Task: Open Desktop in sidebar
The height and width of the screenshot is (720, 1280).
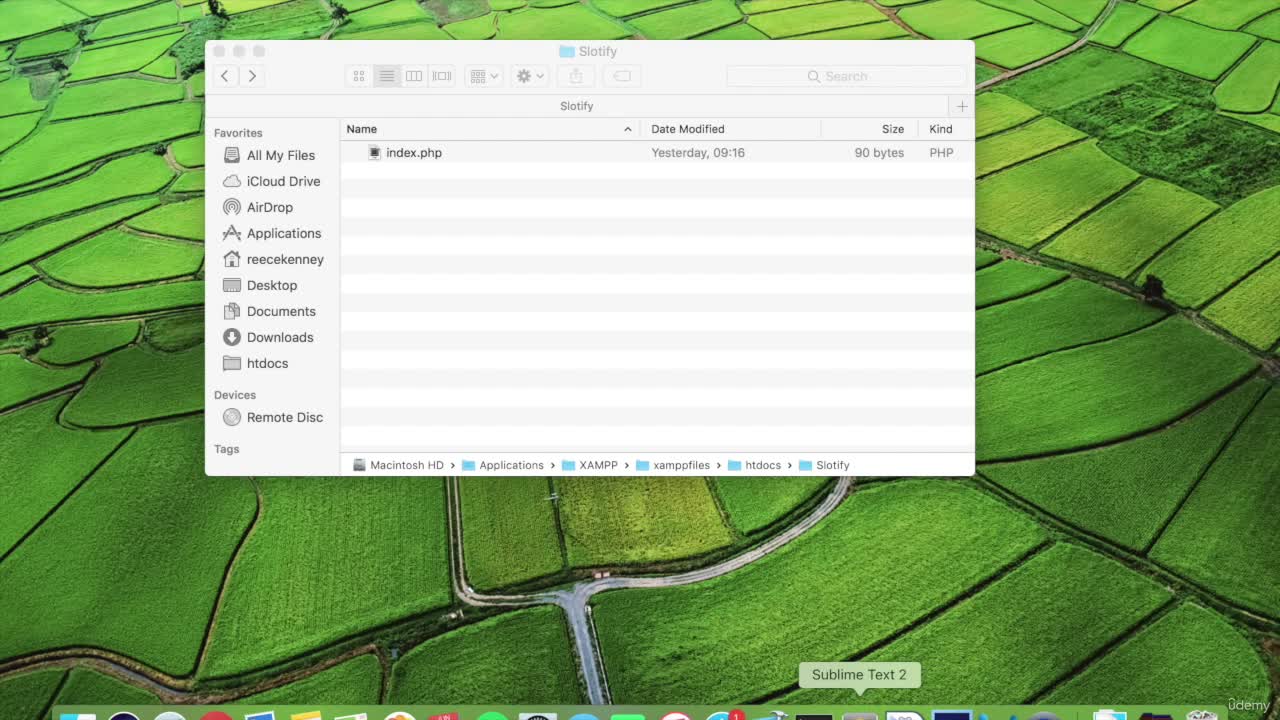Action: coord(260,285)
